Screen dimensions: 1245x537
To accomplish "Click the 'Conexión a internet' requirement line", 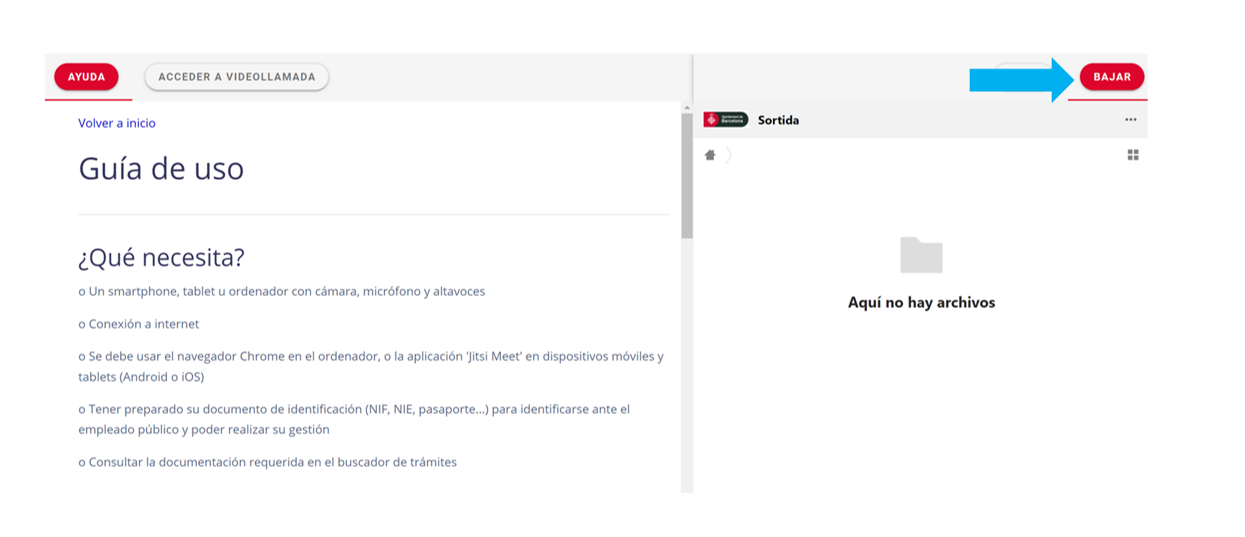I will click(x=139, y=324).
